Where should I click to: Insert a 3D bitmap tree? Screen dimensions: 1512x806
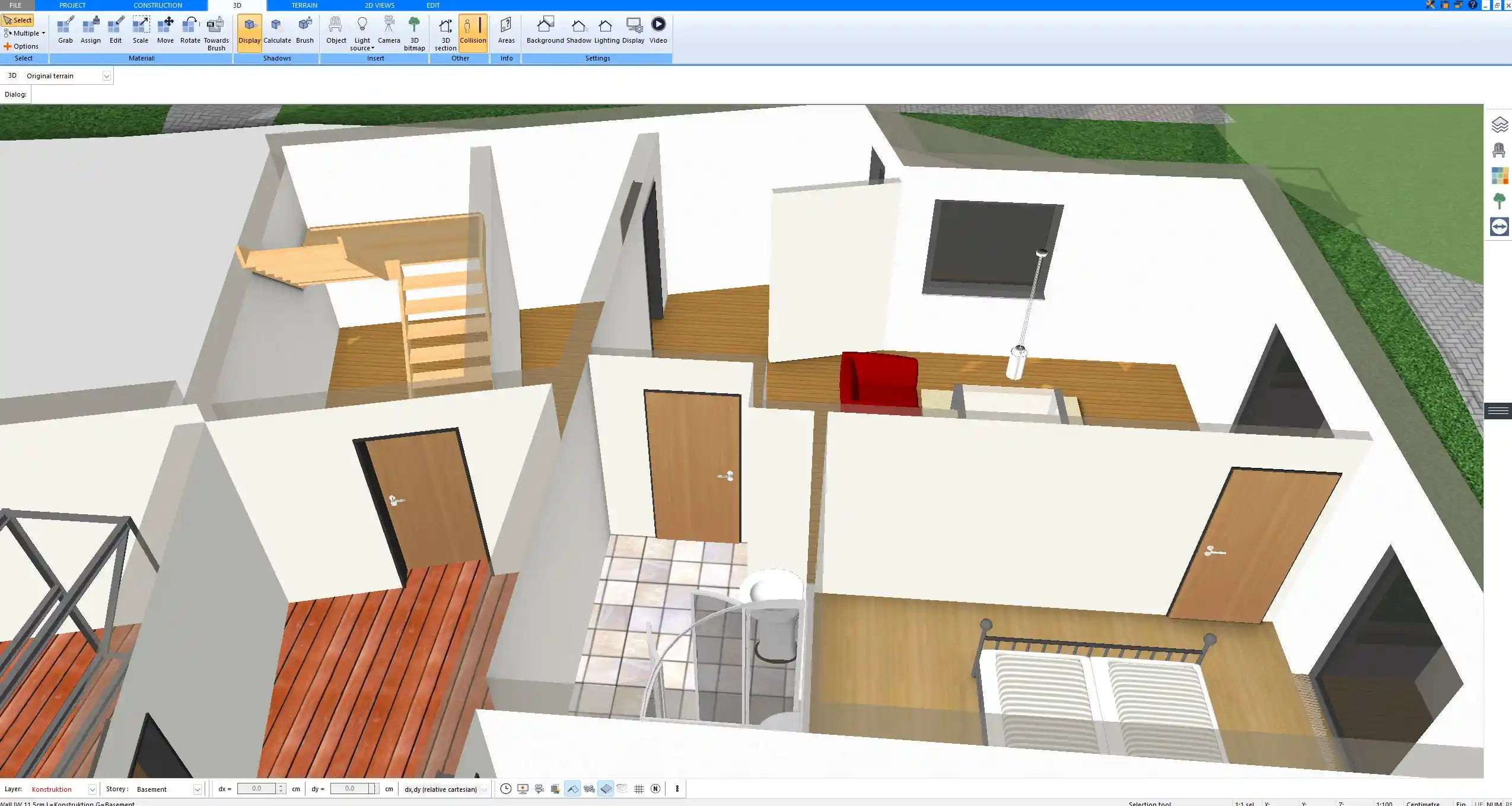tap(414, 34)
